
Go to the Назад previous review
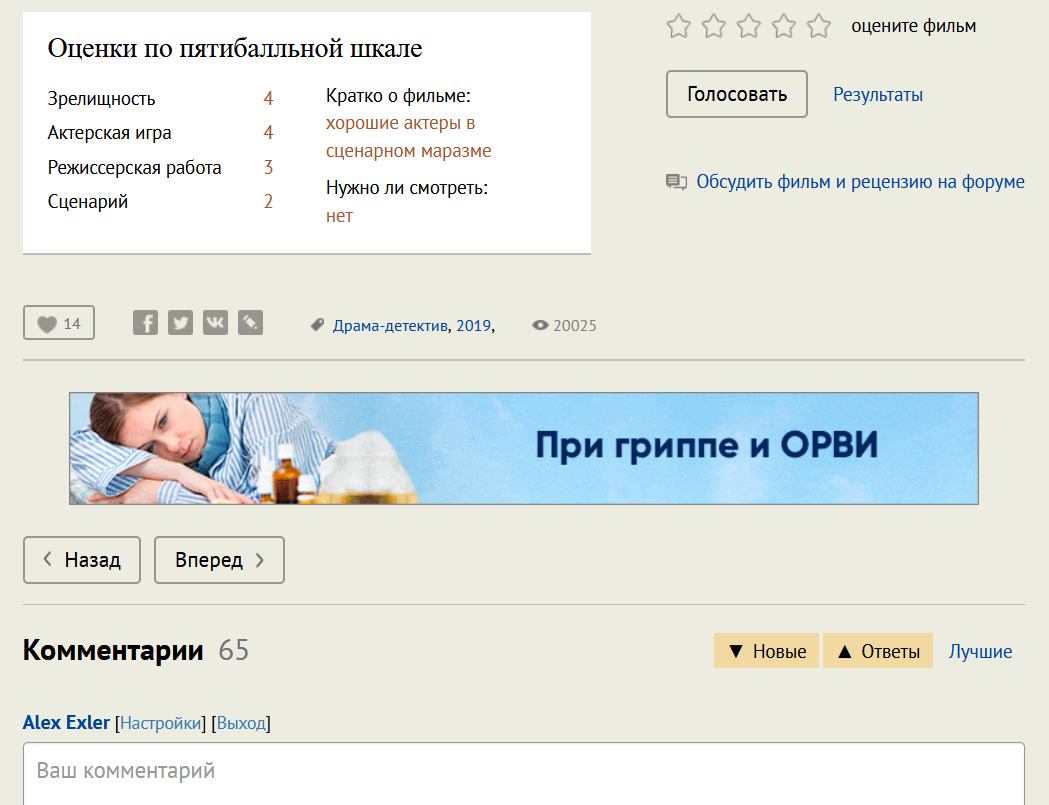point(82,560)
